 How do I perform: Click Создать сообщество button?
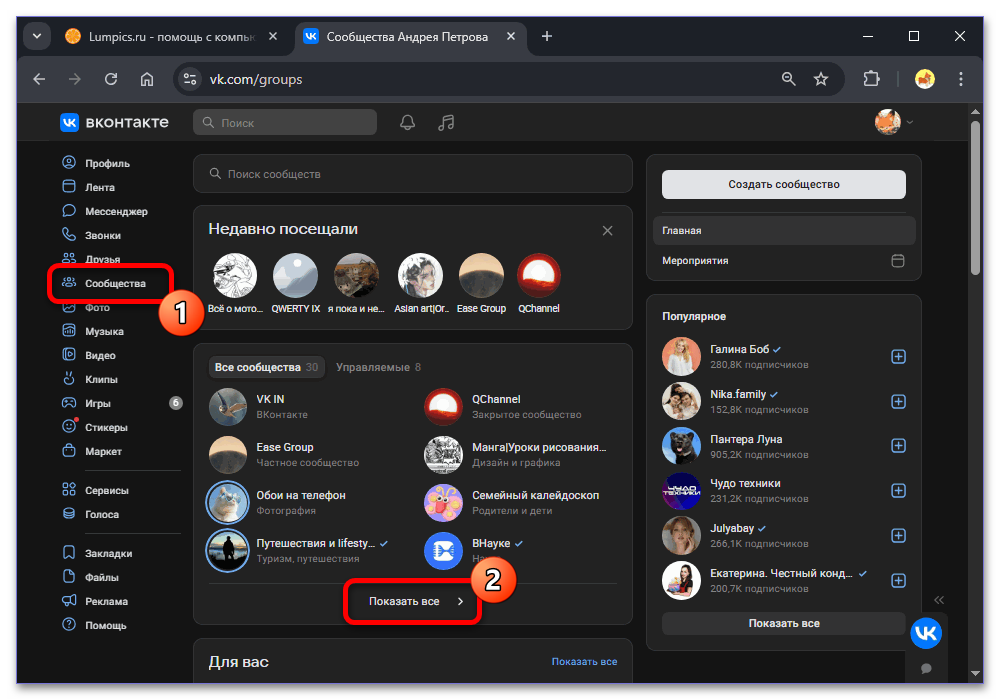coord(784,184)
